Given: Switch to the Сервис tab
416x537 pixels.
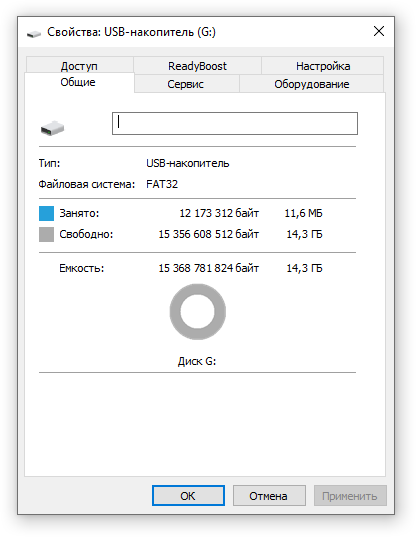Looking at the screenshot, I should (186, 84).
